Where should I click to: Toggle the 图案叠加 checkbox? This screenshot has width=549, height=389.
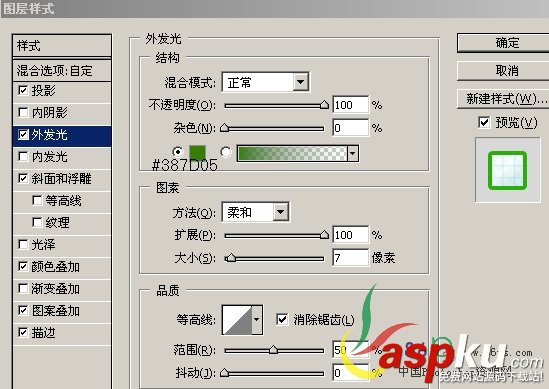pos(23,311)
